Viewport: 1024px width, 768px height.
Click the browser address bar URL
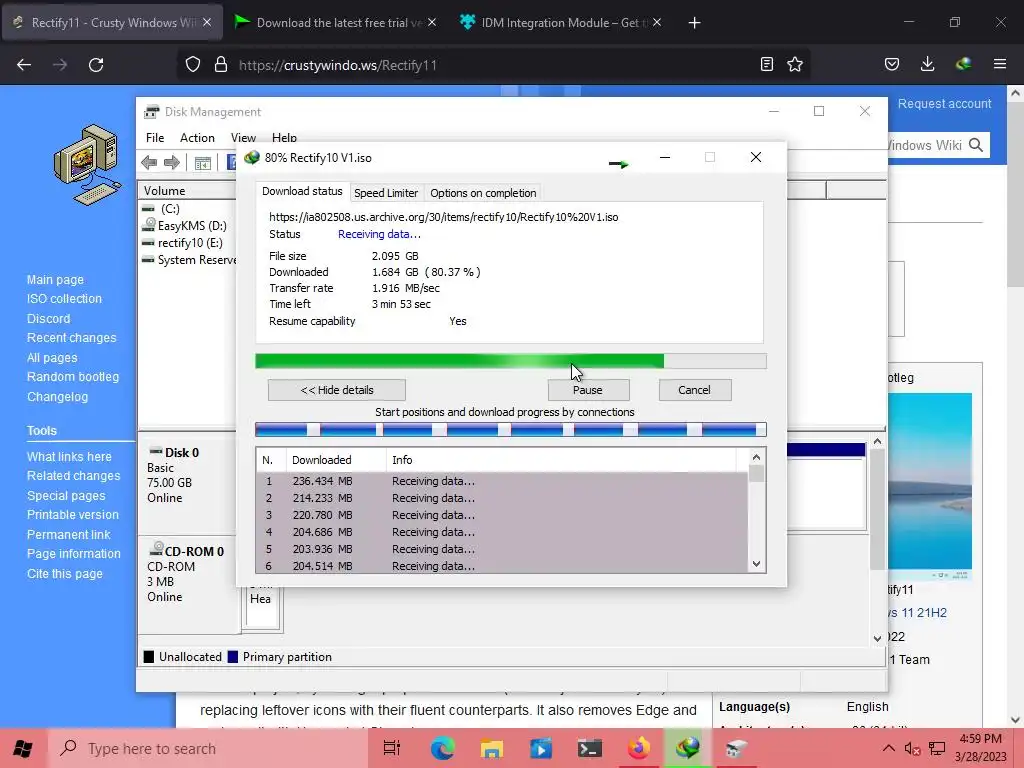pyautogui.click(x=338, y=65)
